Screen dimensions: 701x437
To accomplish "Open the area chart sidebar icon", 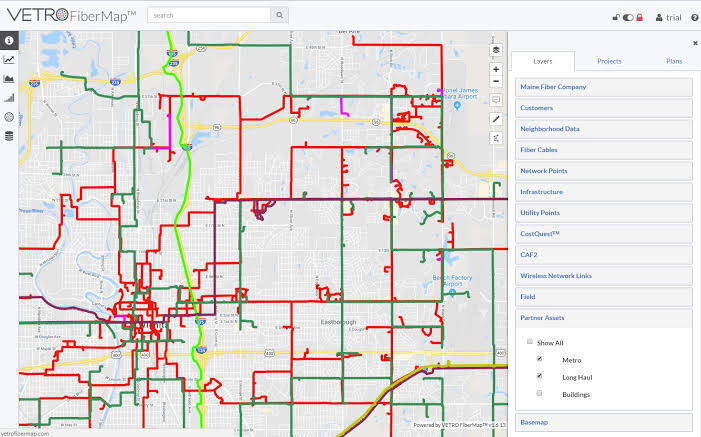I will point(9,79).
